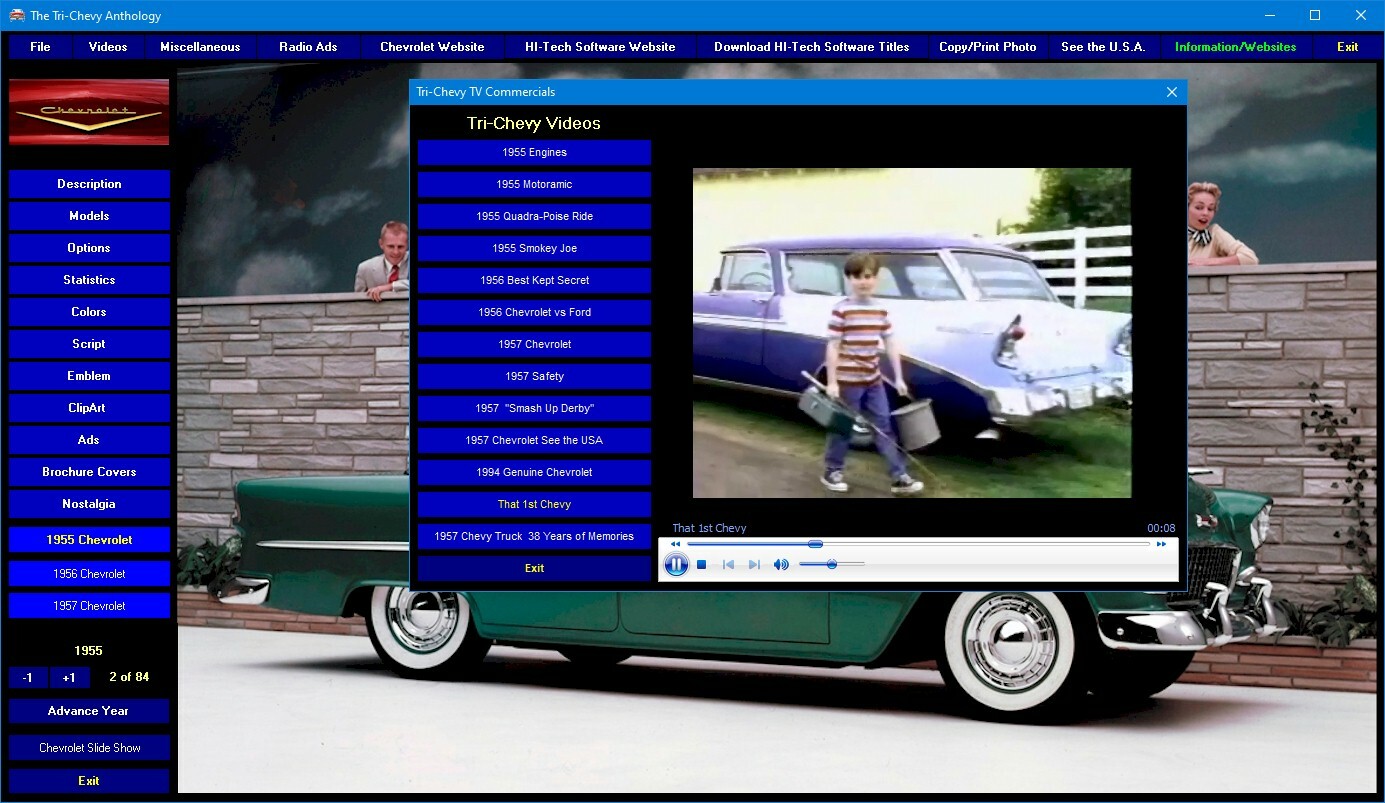Play 1956 Best Kept Secret video
The image size is (1385, 803).
534,280
